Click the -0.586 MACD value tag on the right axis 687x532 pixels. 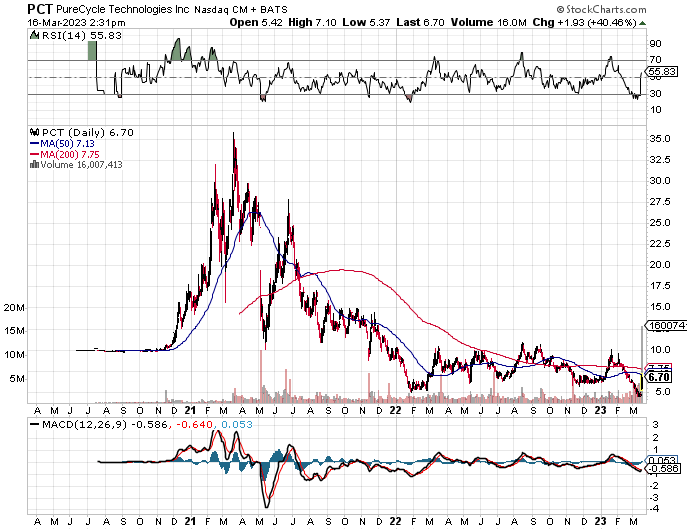coord(663,469)
